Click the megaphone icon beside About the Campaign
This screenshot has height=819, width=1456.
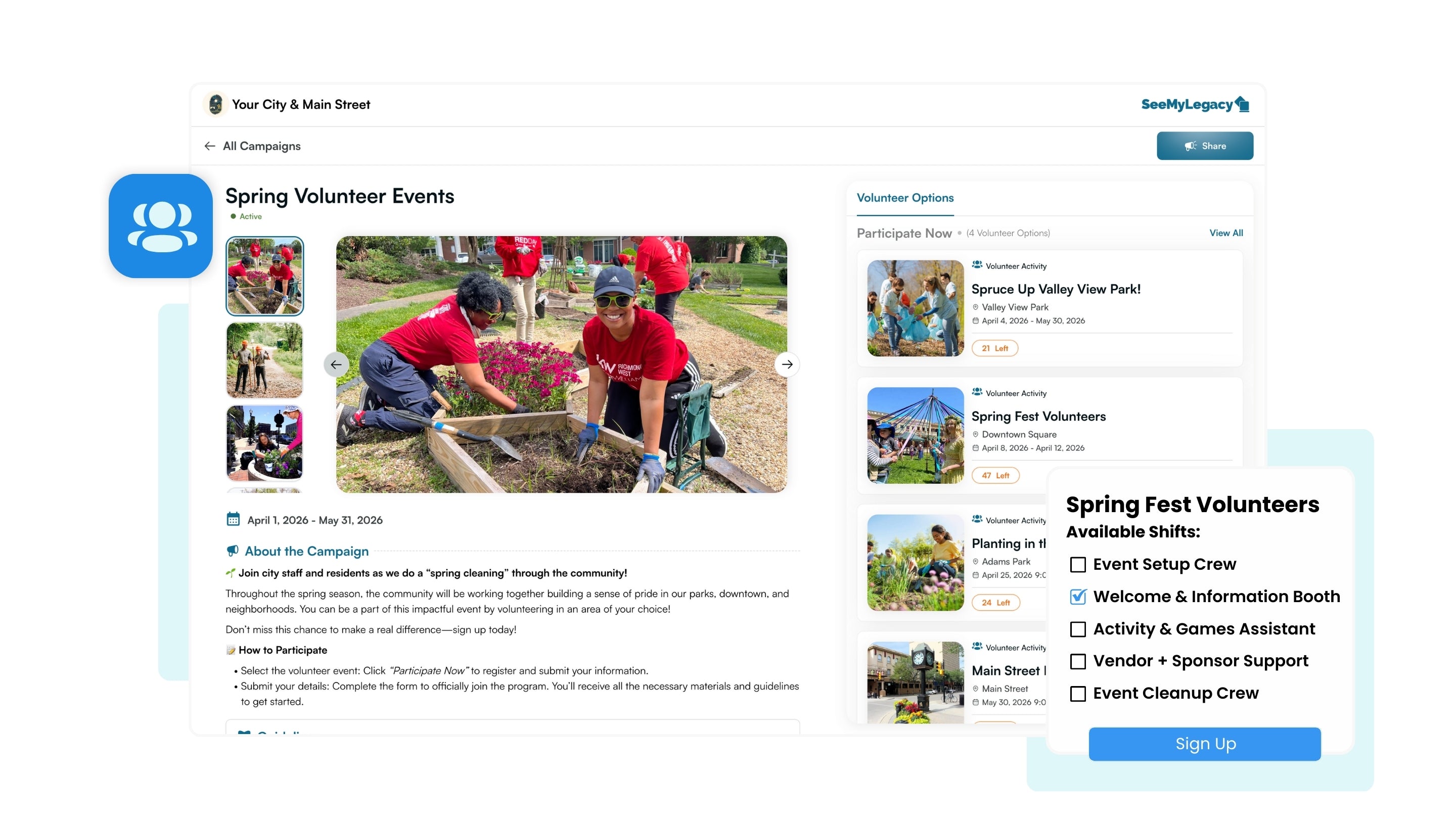pos(233,551)
